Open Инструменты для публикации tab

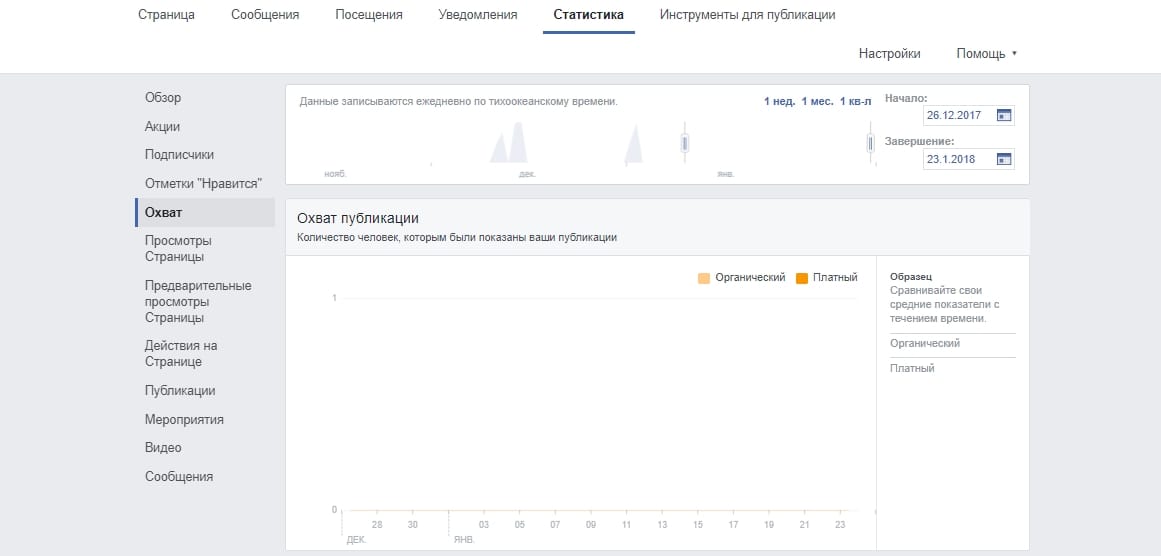coord(748,15)
